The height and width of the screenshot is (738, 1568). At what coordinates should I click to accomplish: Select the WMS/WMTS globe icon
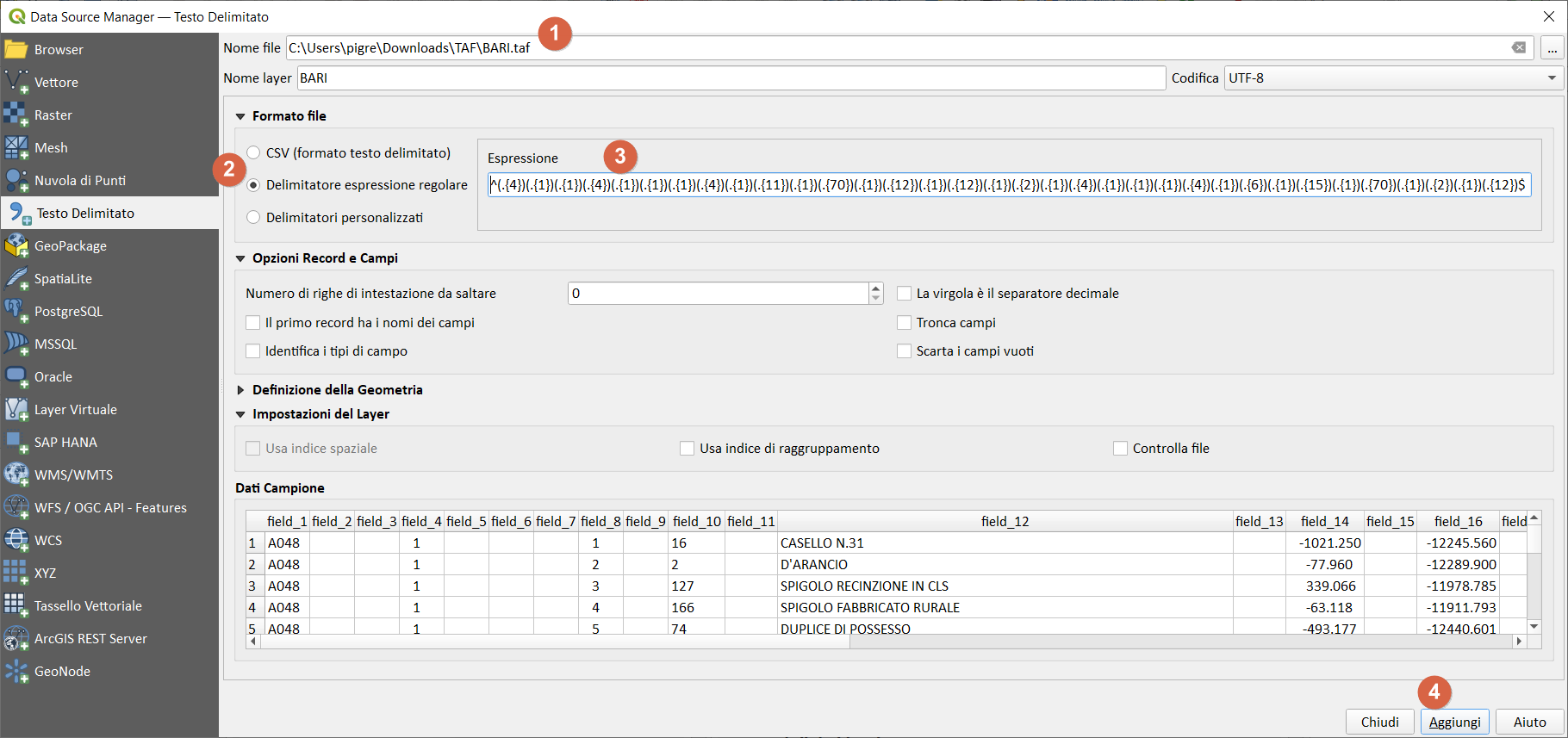tap(16, 475)
